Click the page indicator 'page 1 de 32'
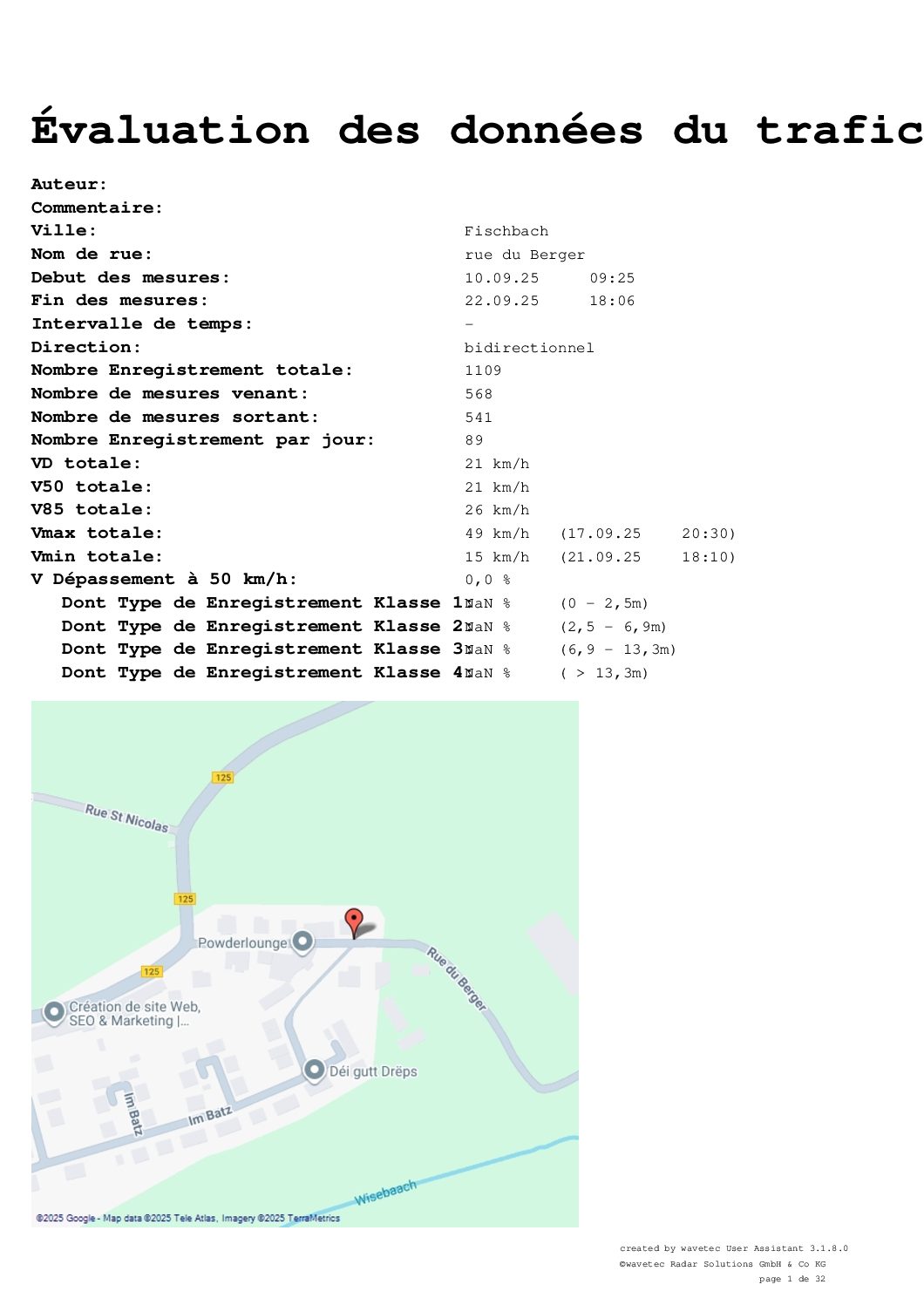924x1305 pixels. (792, 1279)
